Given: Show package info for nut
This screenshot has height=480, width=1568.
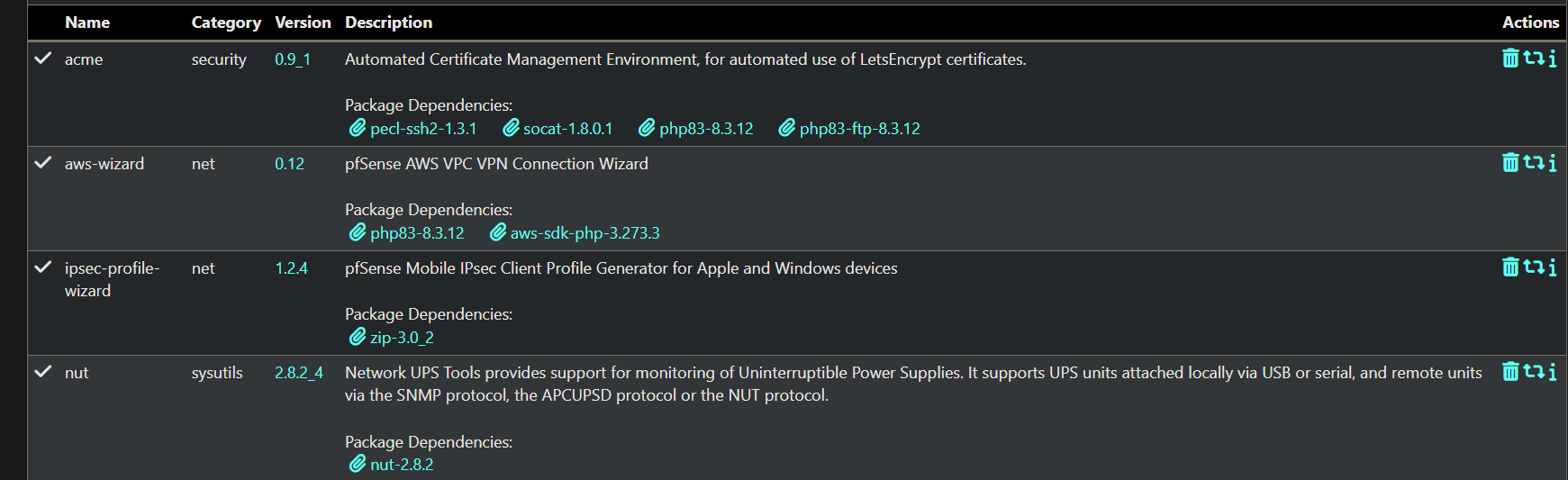Looking at the screenshot, I should coord(1552,372).
